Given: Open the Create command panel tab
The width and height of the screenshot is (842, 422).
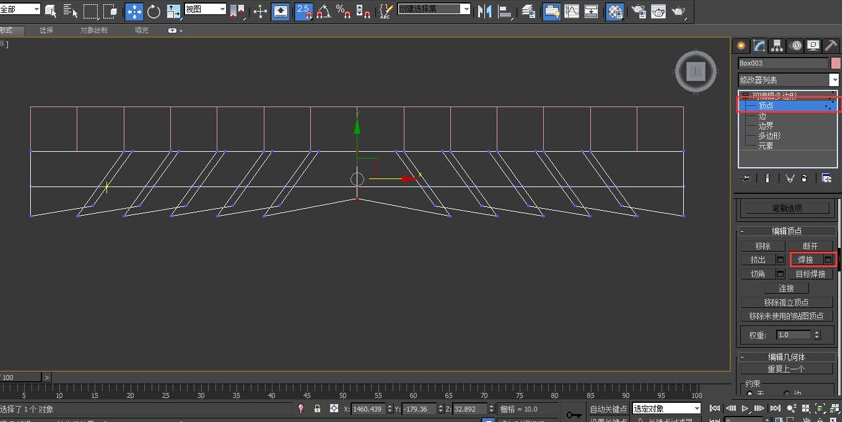Looking at the screenshot, I should click(741, 46).
